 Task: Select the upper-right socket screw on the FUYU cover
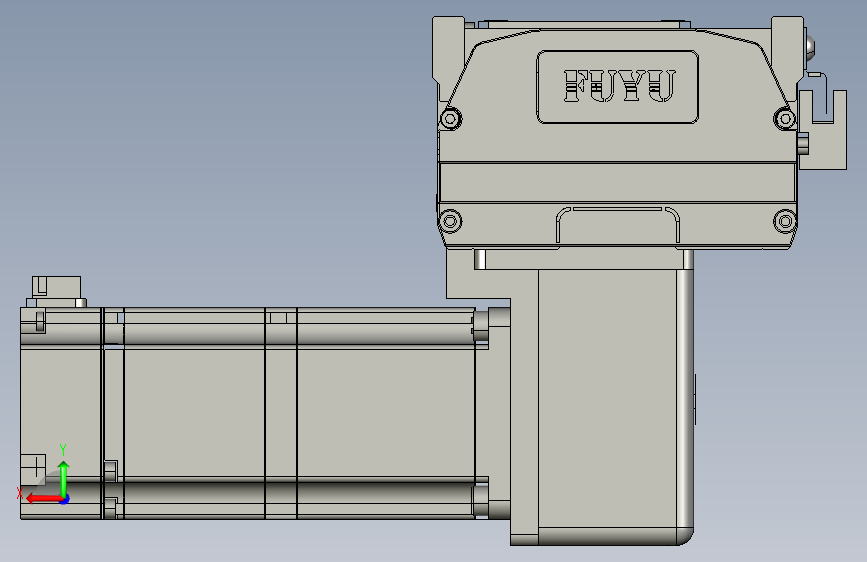pos(785,118)
